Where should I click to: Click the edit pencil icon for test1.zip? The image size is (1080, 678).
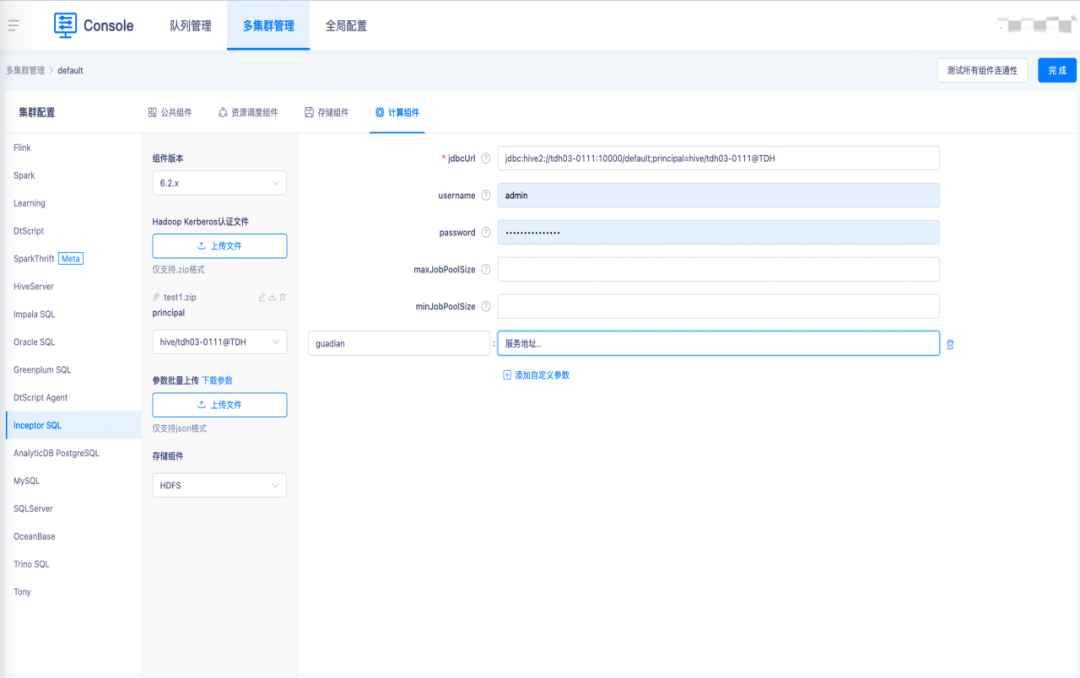(262, 297)
